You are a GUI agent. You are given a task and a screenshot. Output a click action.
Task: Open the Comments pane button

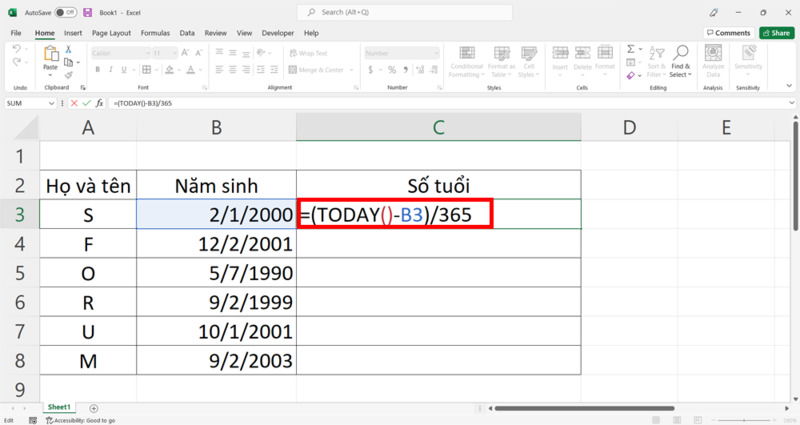click(x=729, y=33)
